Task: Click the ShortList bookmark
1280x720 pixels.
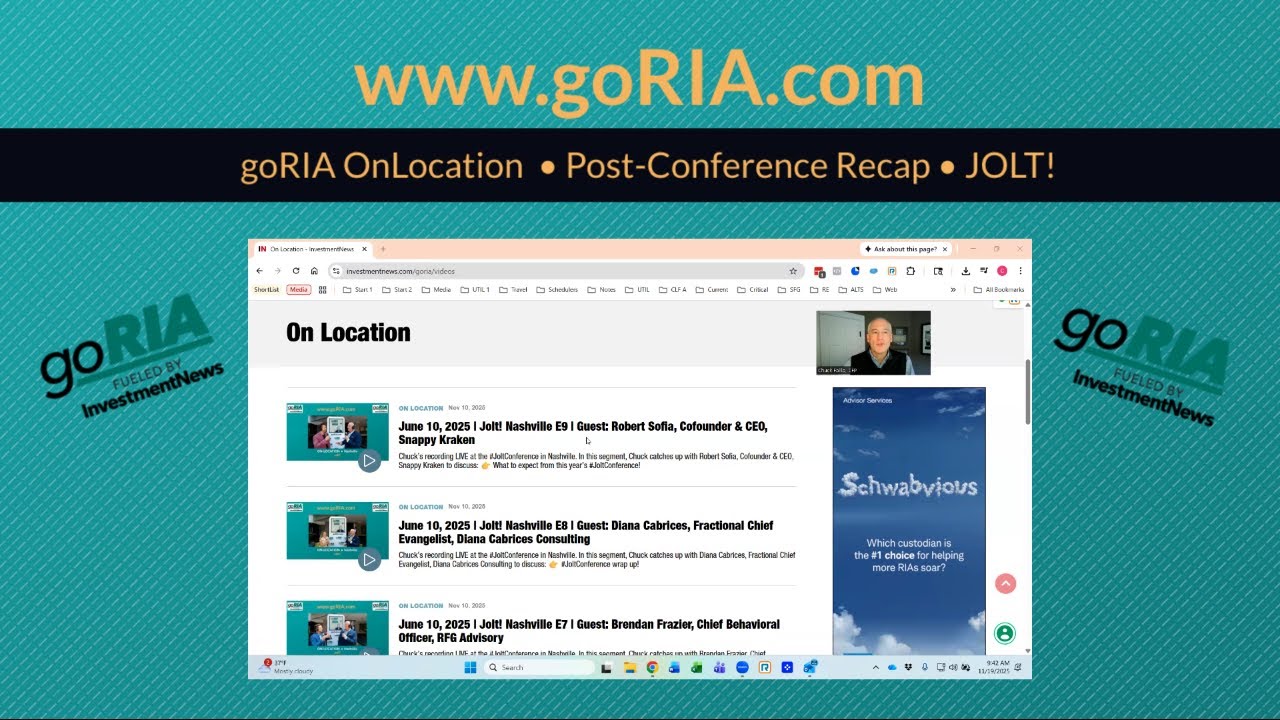Action: tap(267, 290)
